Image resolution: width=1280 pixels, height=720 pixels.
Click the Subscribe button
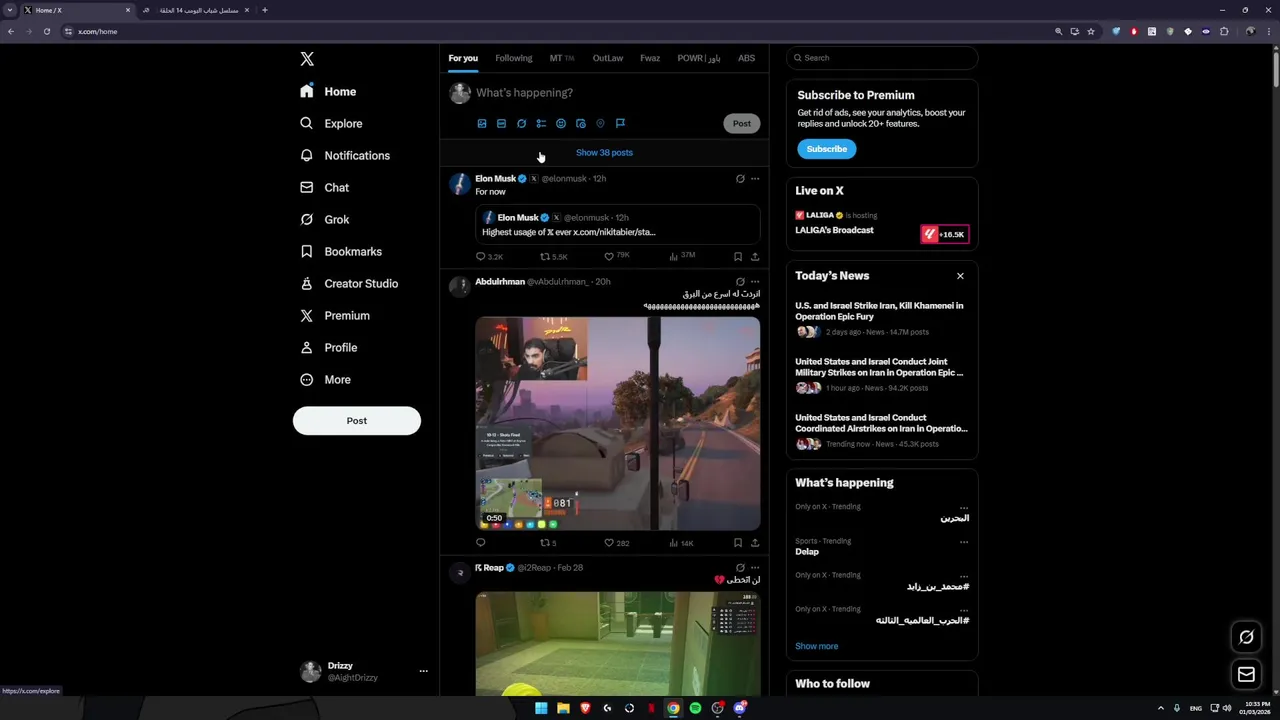pyautogui.click(x=827, y=149)
